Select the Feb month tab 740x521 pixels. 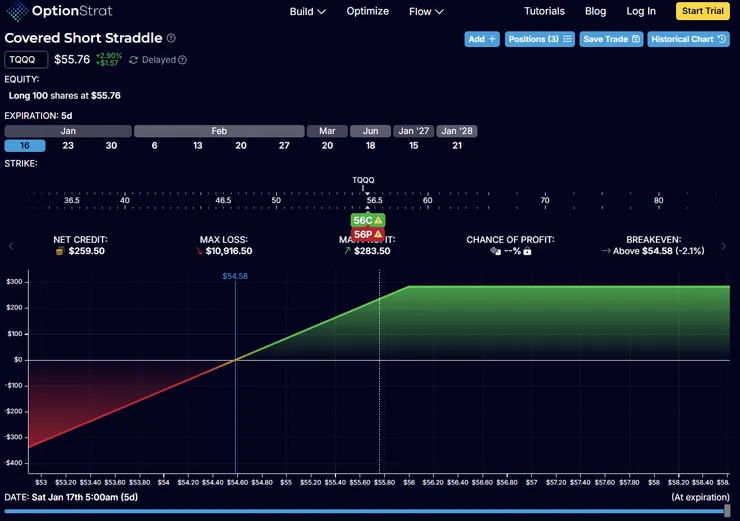(x=219, y=131)
